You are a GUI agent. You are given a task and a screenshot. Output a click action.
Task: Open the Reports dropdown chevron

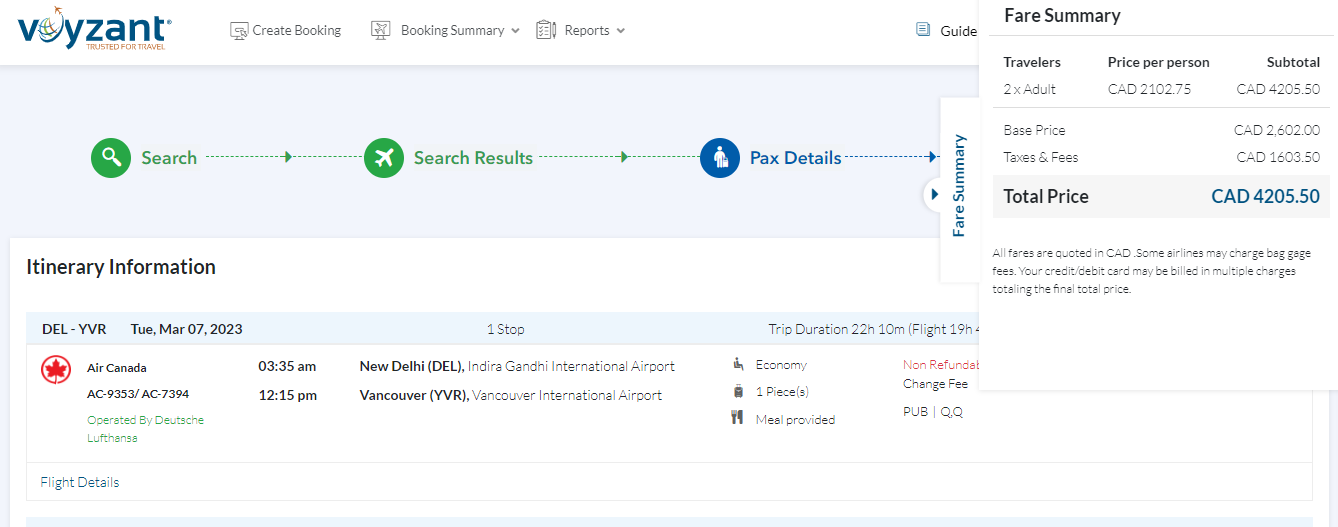[620, 31]
